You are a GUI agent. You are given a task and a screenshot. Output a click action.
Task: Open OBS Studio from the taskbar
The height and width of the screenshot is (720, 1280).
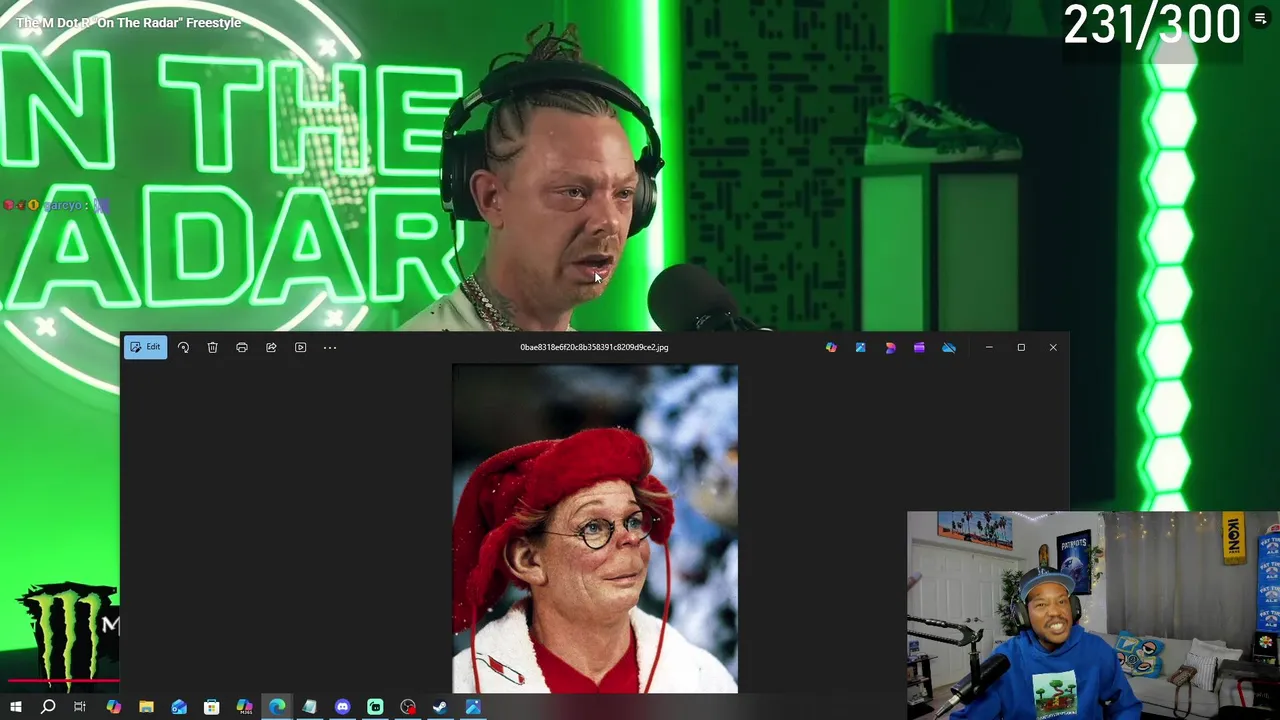pos(408,707)
